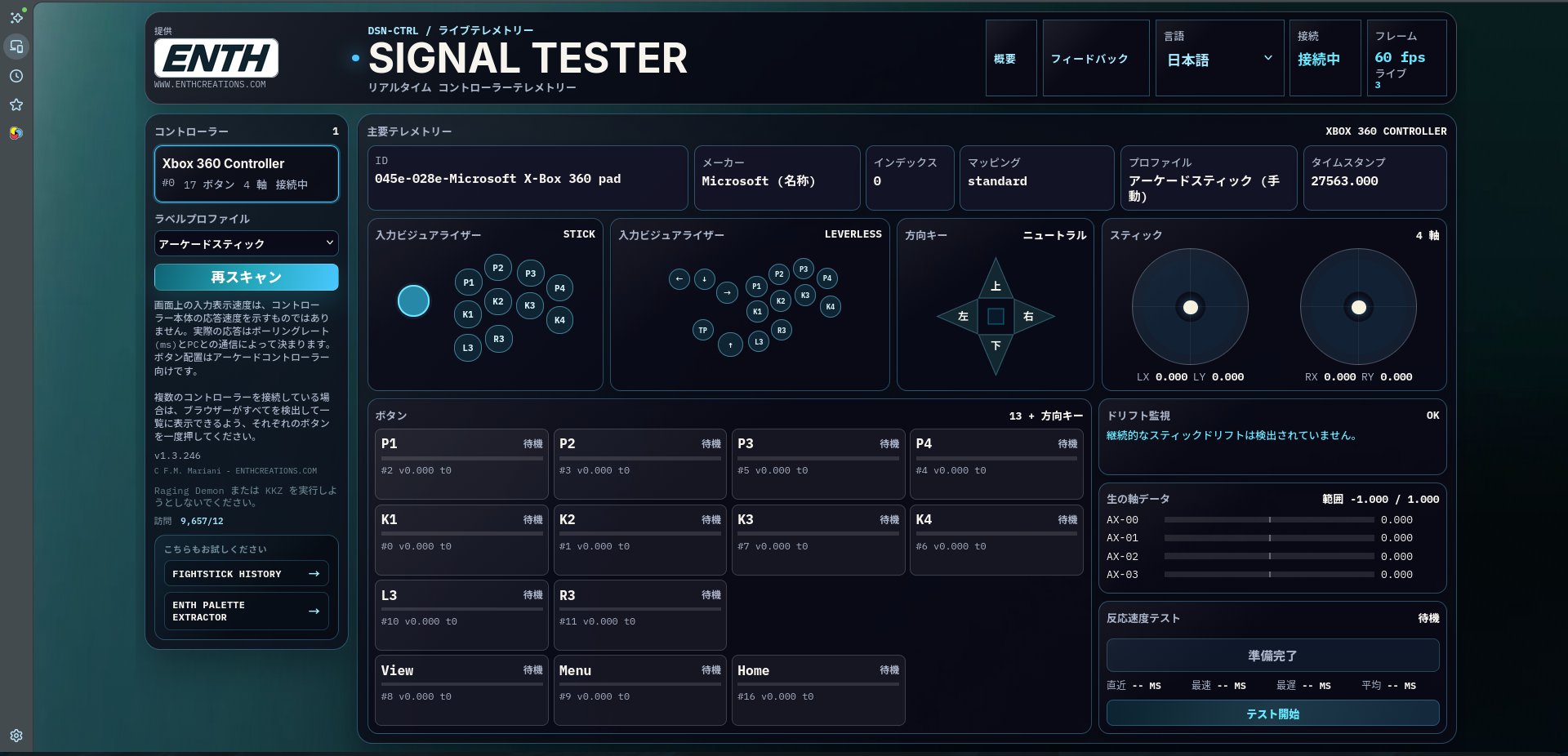Open the 概要 overview tab
This screenshot has width=1568, height=756.
click(x=1011, y=58)
